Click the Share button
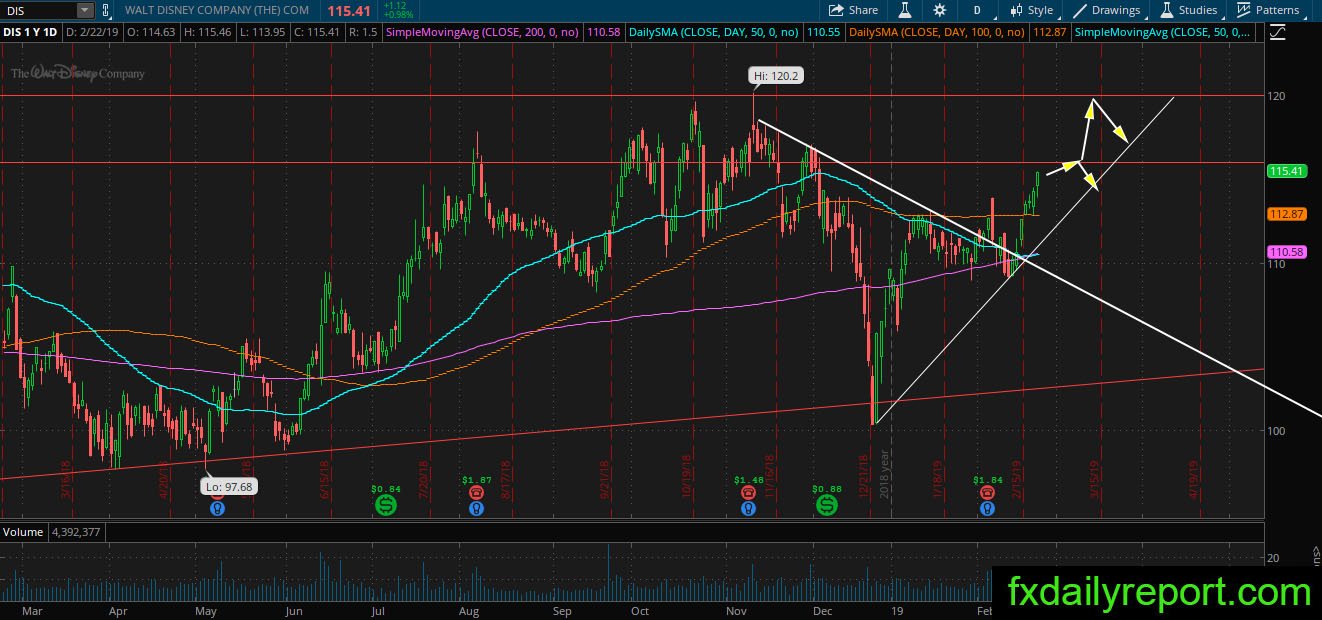The width and height of the screenshot is (1322, 620). coord(853,10)
